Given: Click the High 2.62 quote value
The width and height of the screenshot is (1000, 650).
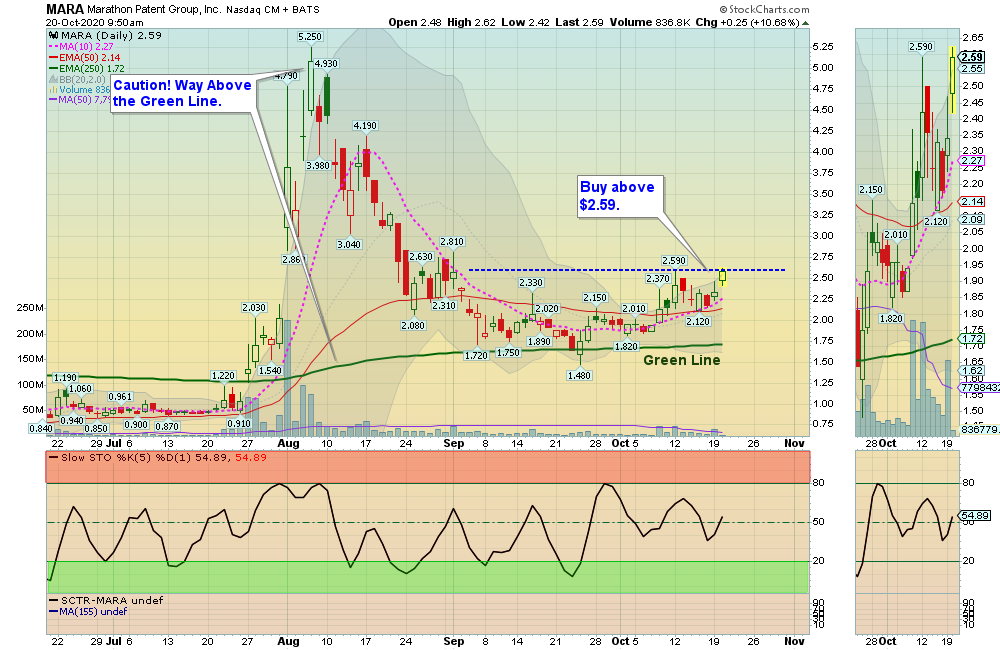Looking at the screenshot, I should pyautogui.click(x=471, y=22).
